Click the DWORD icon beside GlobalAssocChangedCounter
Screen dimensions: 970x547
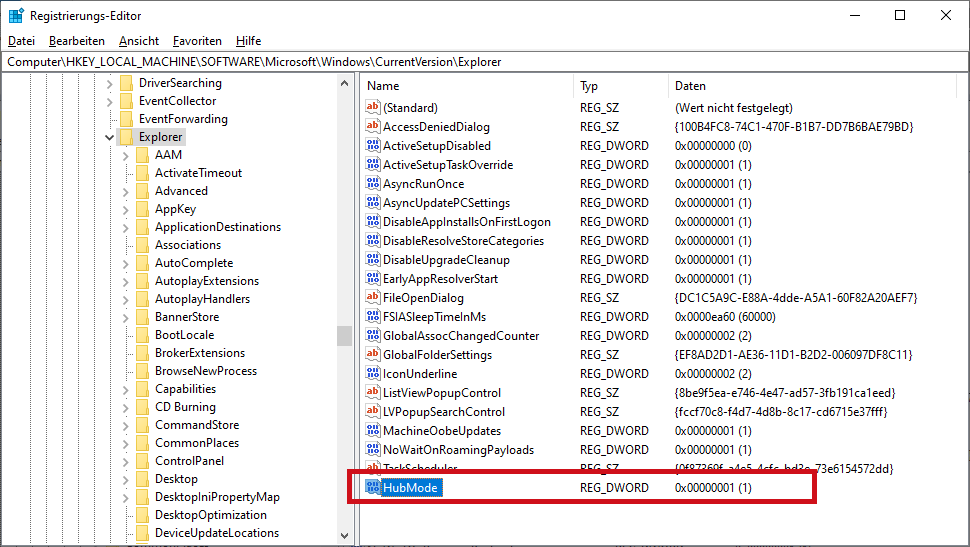pyautogui.click(x=372, y=335)
